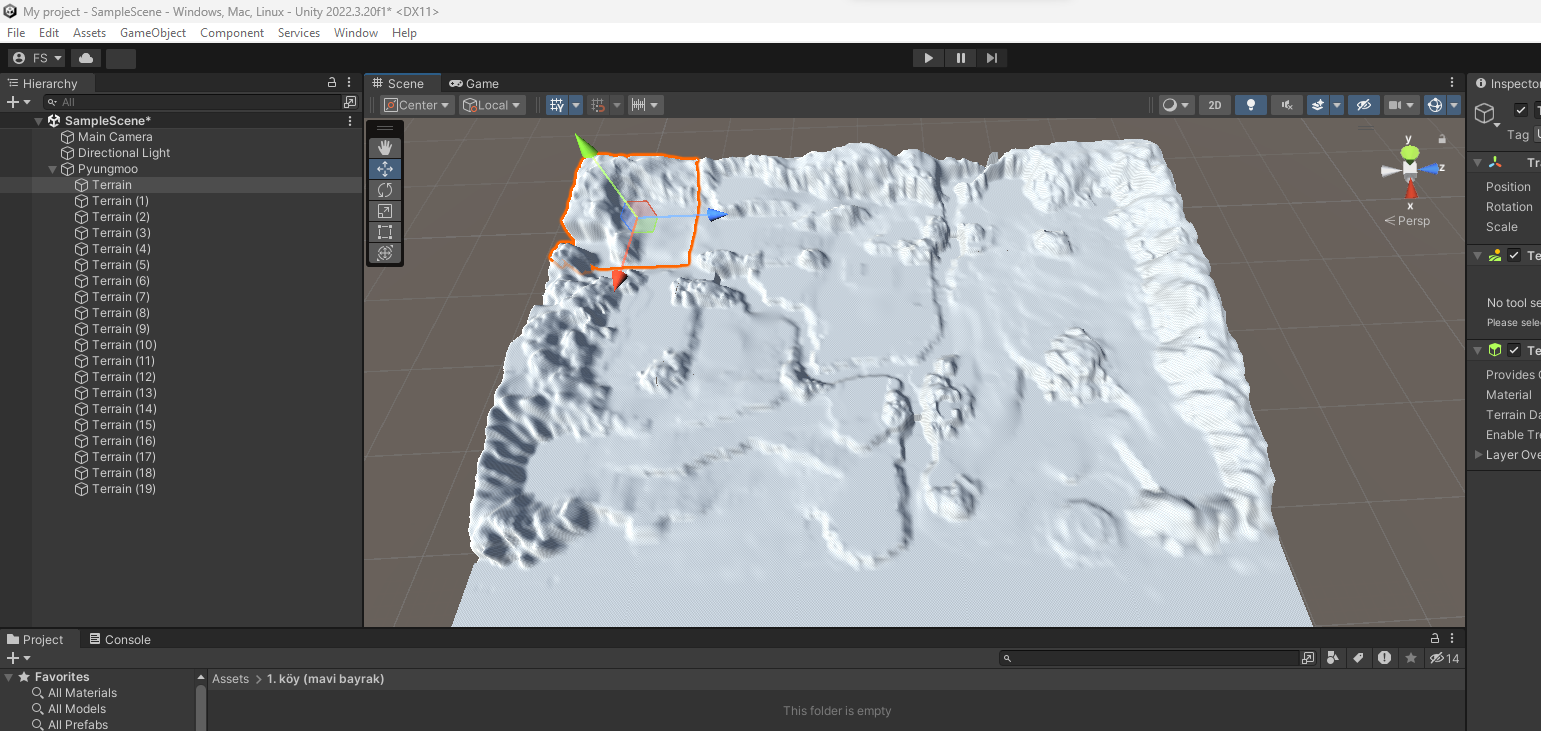This screenshot has width=1541, height=731.
Task: Open the Gizmos toggle in Scene view
Action: pos(1436,105)
